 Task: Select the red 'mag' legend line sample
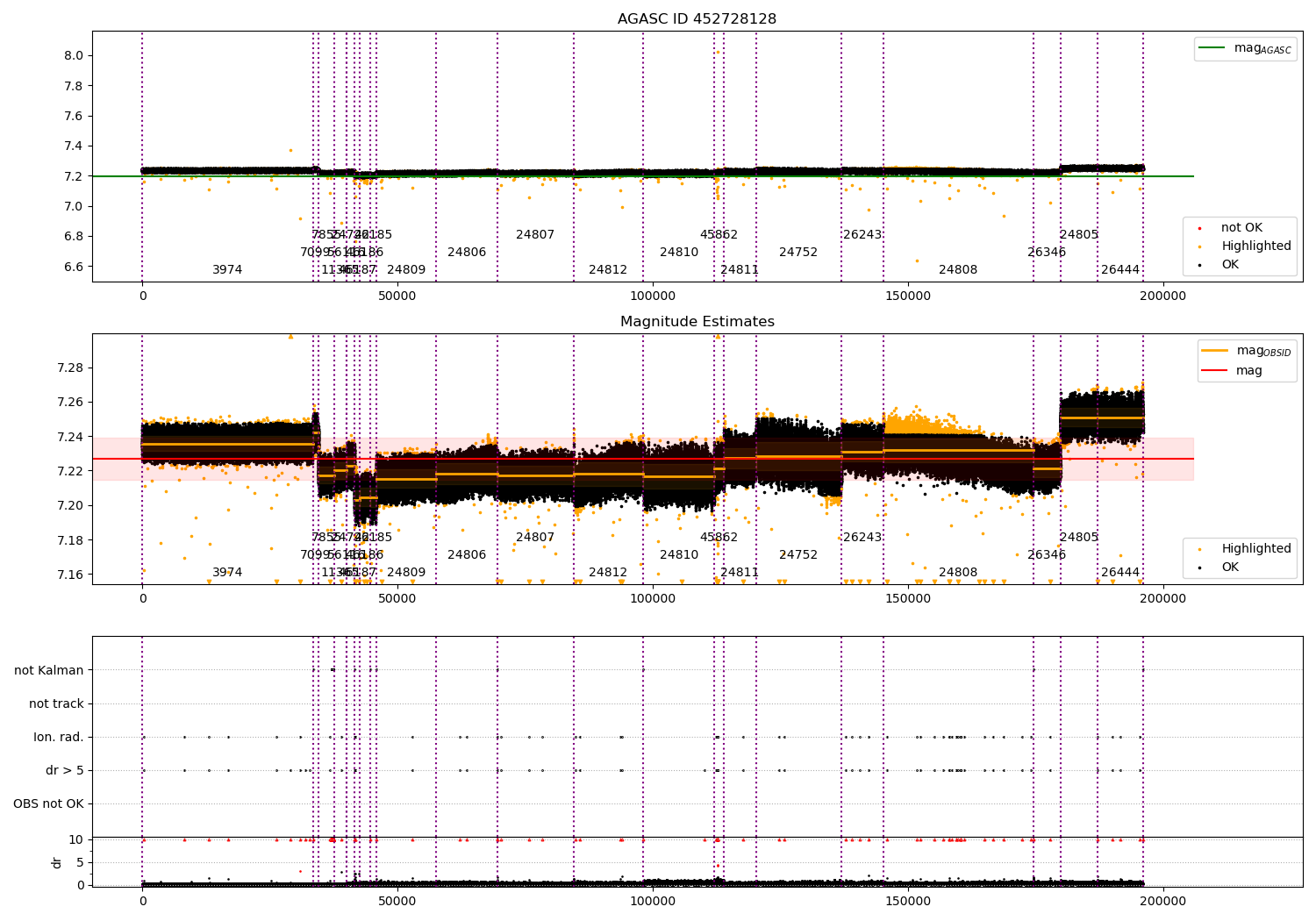pos(1214,371)
